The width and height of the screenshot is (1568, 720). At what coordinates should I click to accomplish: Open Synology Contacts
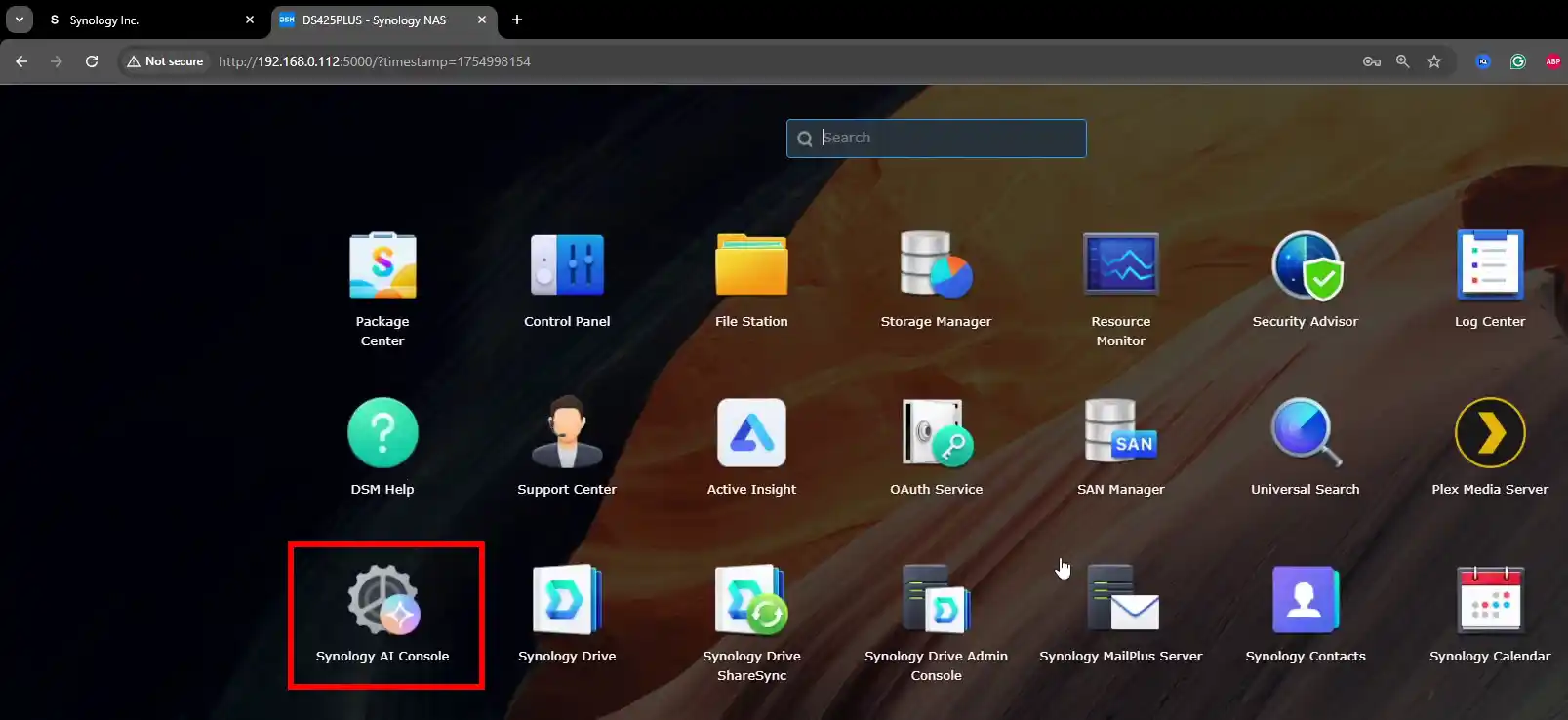[1306, 600]
